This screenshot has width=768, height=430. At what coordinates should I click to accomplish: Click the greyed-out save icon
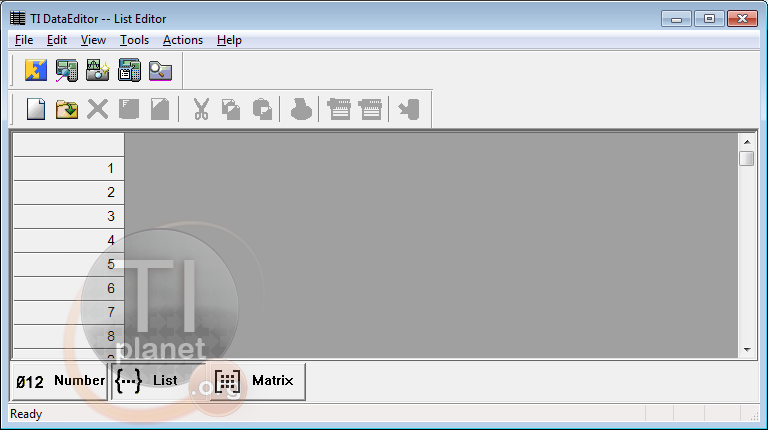pyautogui.click(x=129, y=109)
